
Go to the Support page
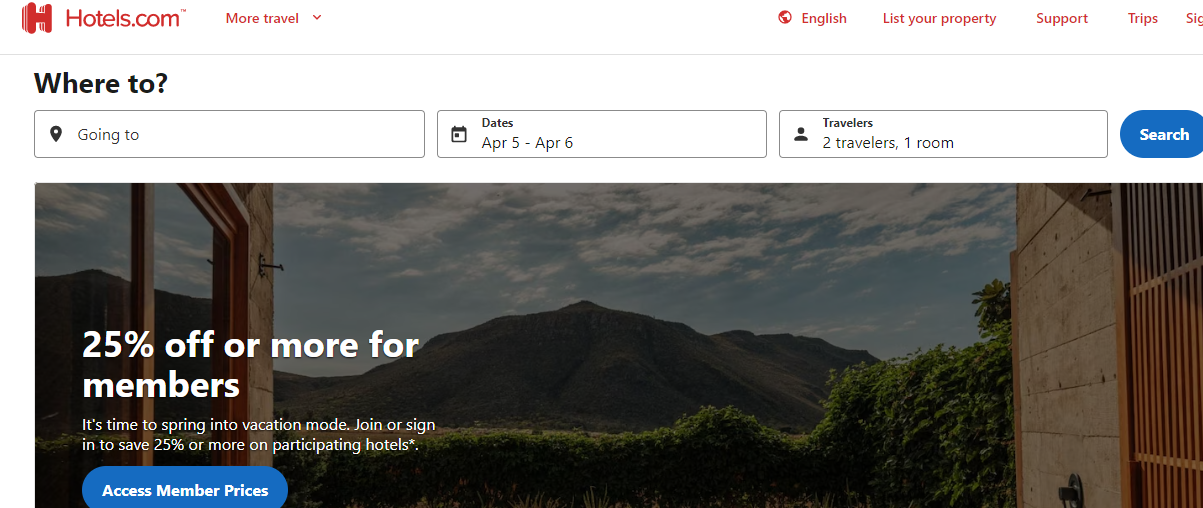[x=1062, y=18]
